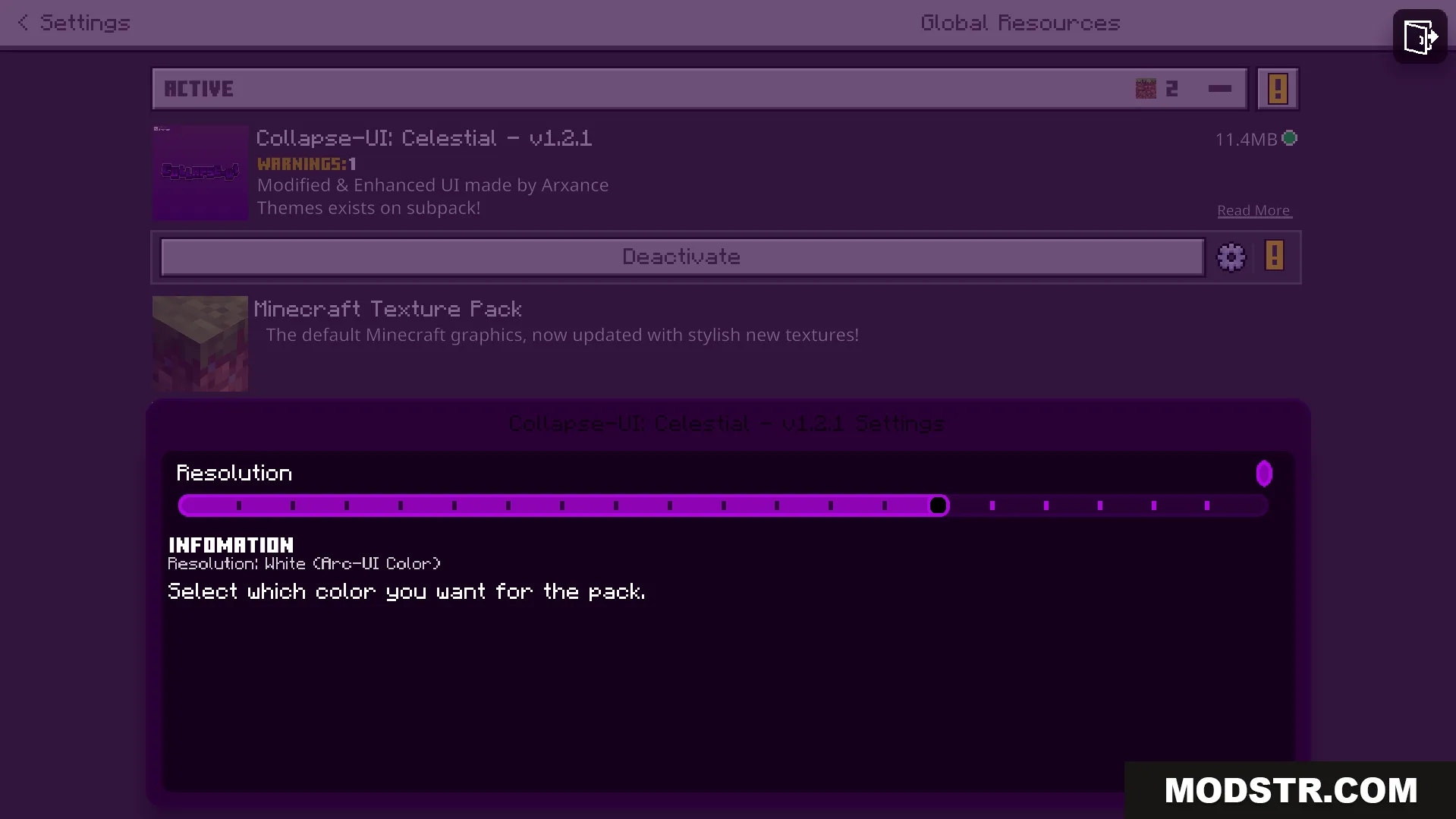Click the pack count block icon
1456x819 pixels.
[x=1146, y=89]
